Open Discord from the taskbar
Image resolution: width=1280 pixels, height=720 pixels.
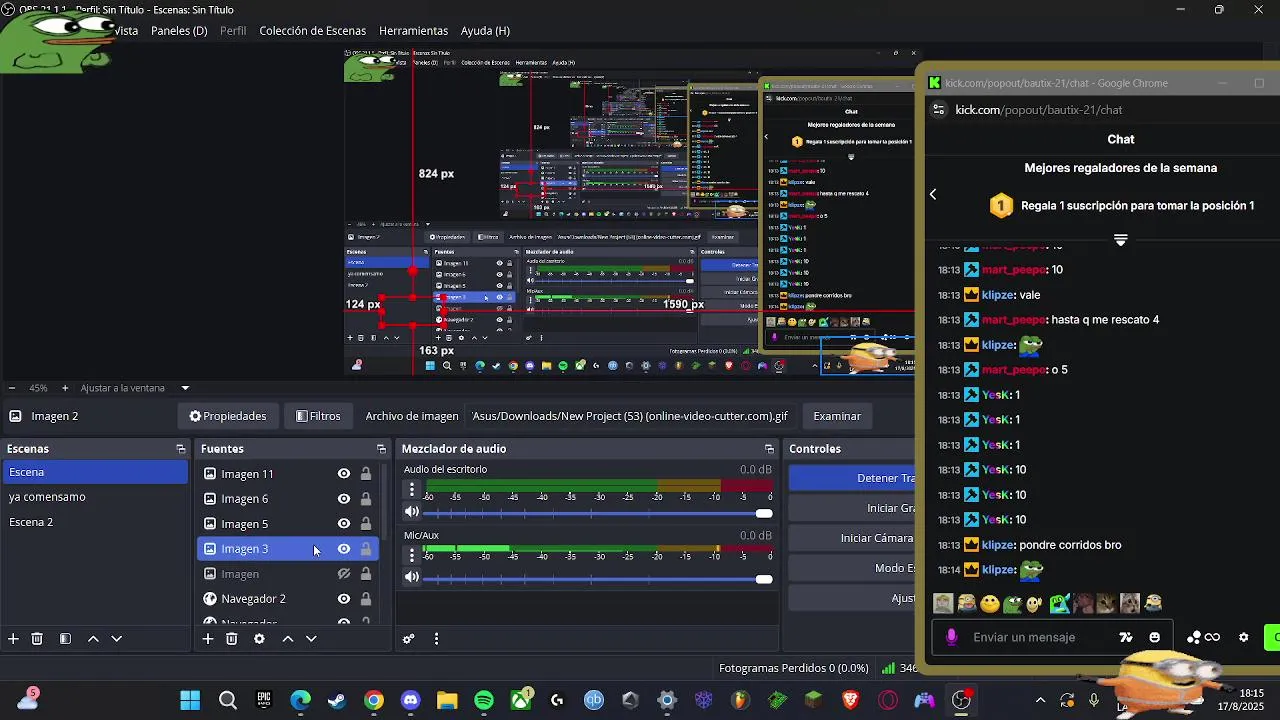tap(410, 701)
